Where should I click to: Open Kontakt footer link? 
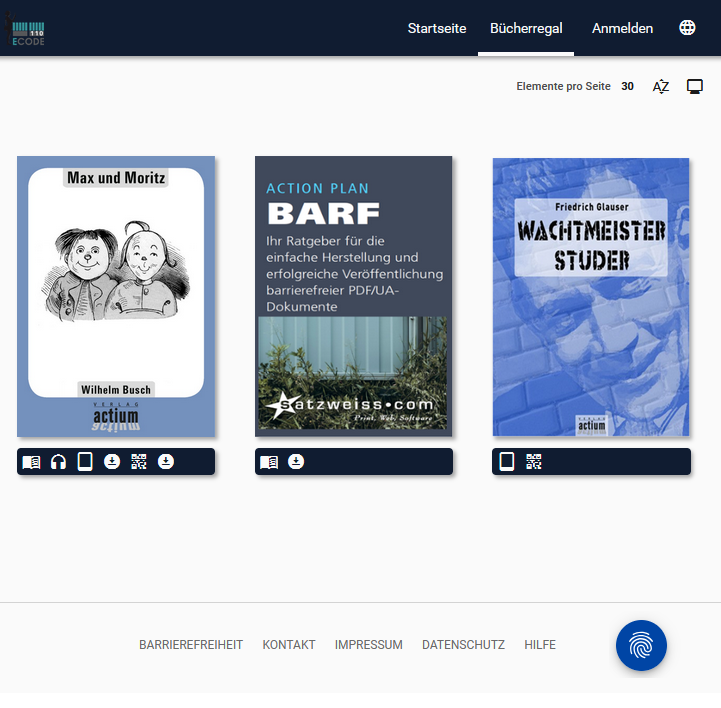289,645
